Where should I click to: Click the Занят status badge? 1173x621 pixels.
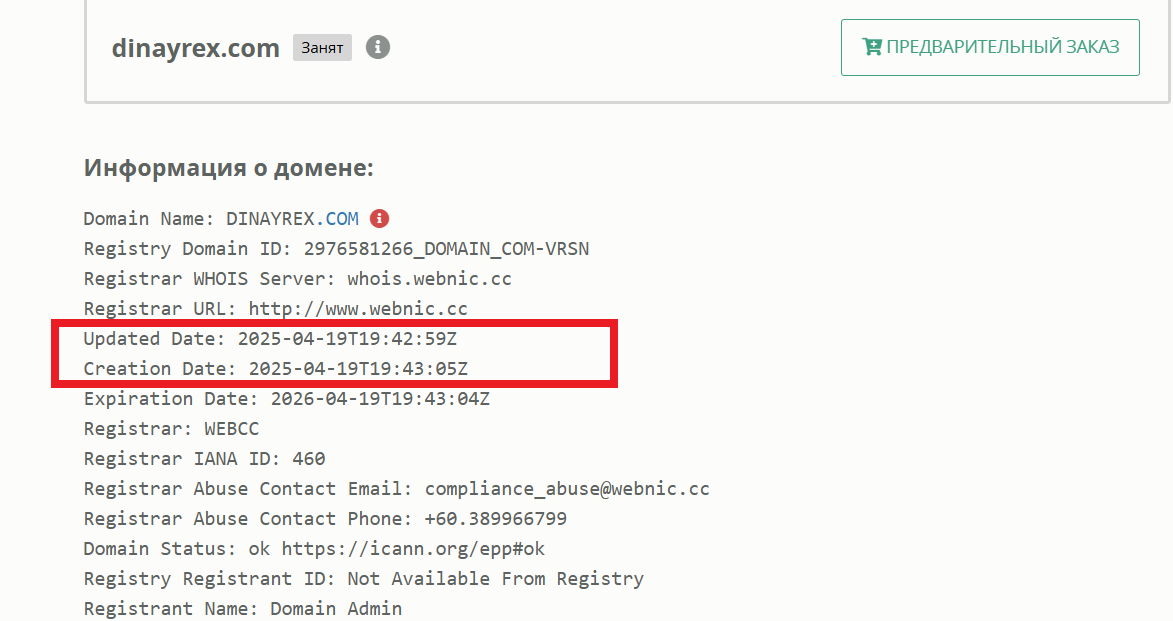coord(322,47)
